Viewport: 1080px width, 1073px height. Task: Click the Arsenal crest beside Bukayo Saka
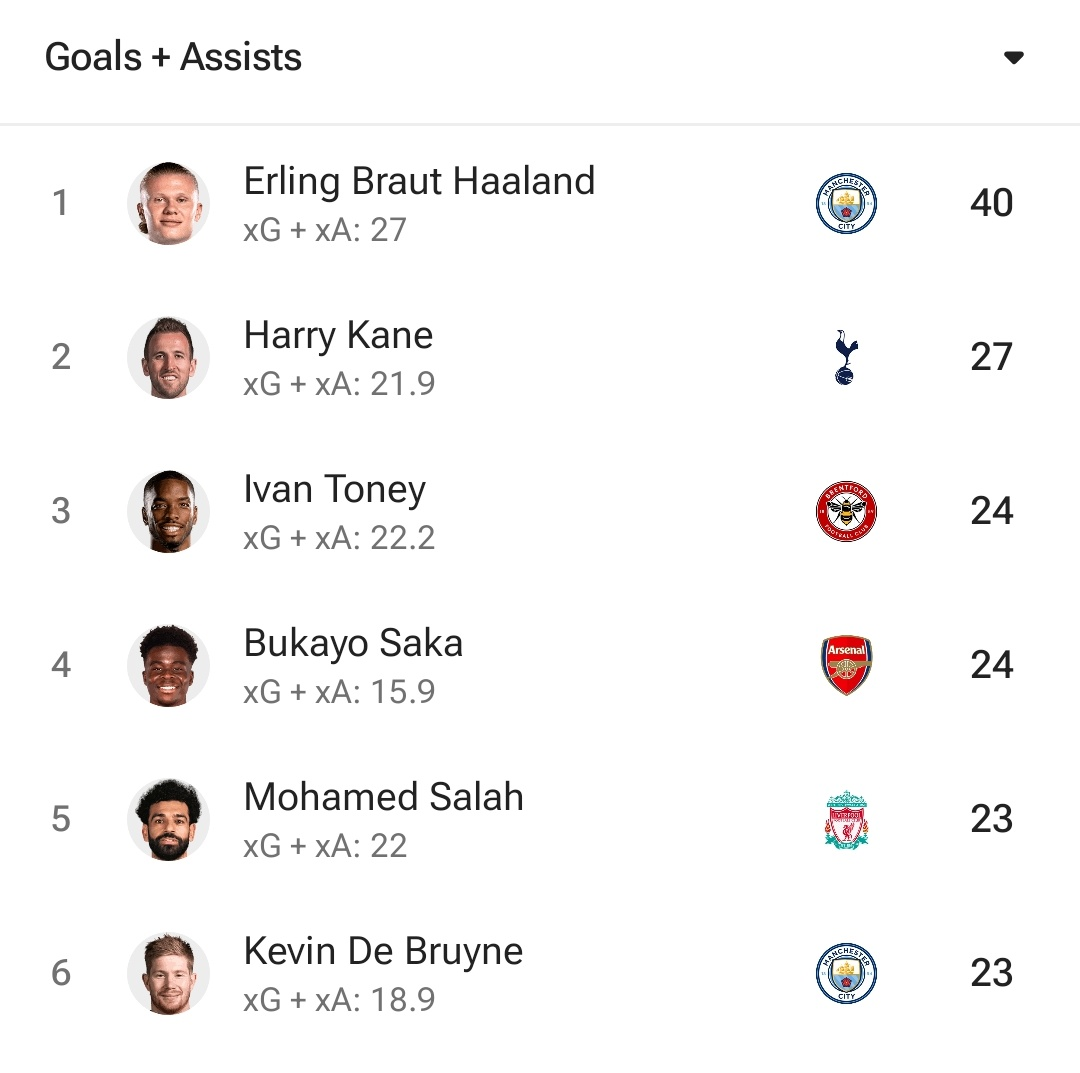(846, 665)
